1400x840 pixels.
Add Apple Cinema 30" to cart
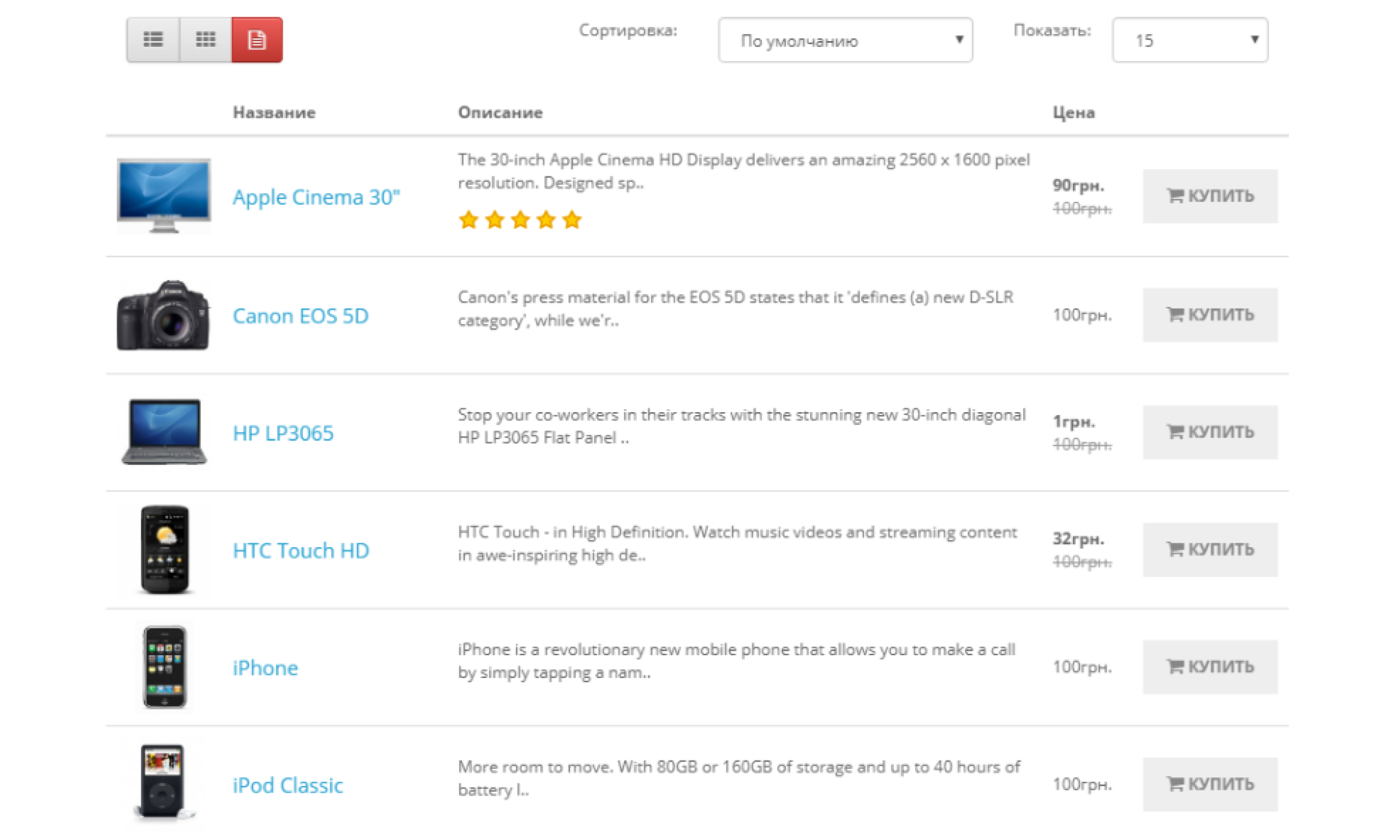point(1210,196)
